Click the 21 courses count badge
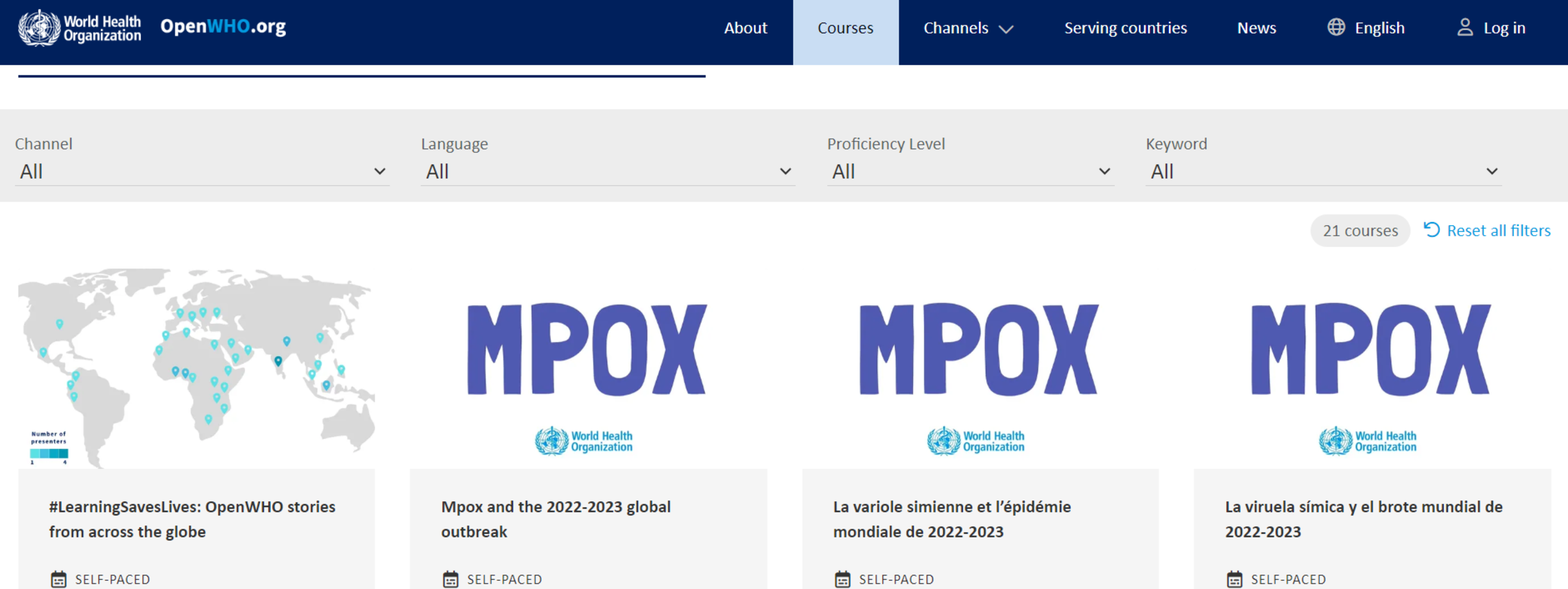Screen dimensions: 1568x589 pos(1359,231)
